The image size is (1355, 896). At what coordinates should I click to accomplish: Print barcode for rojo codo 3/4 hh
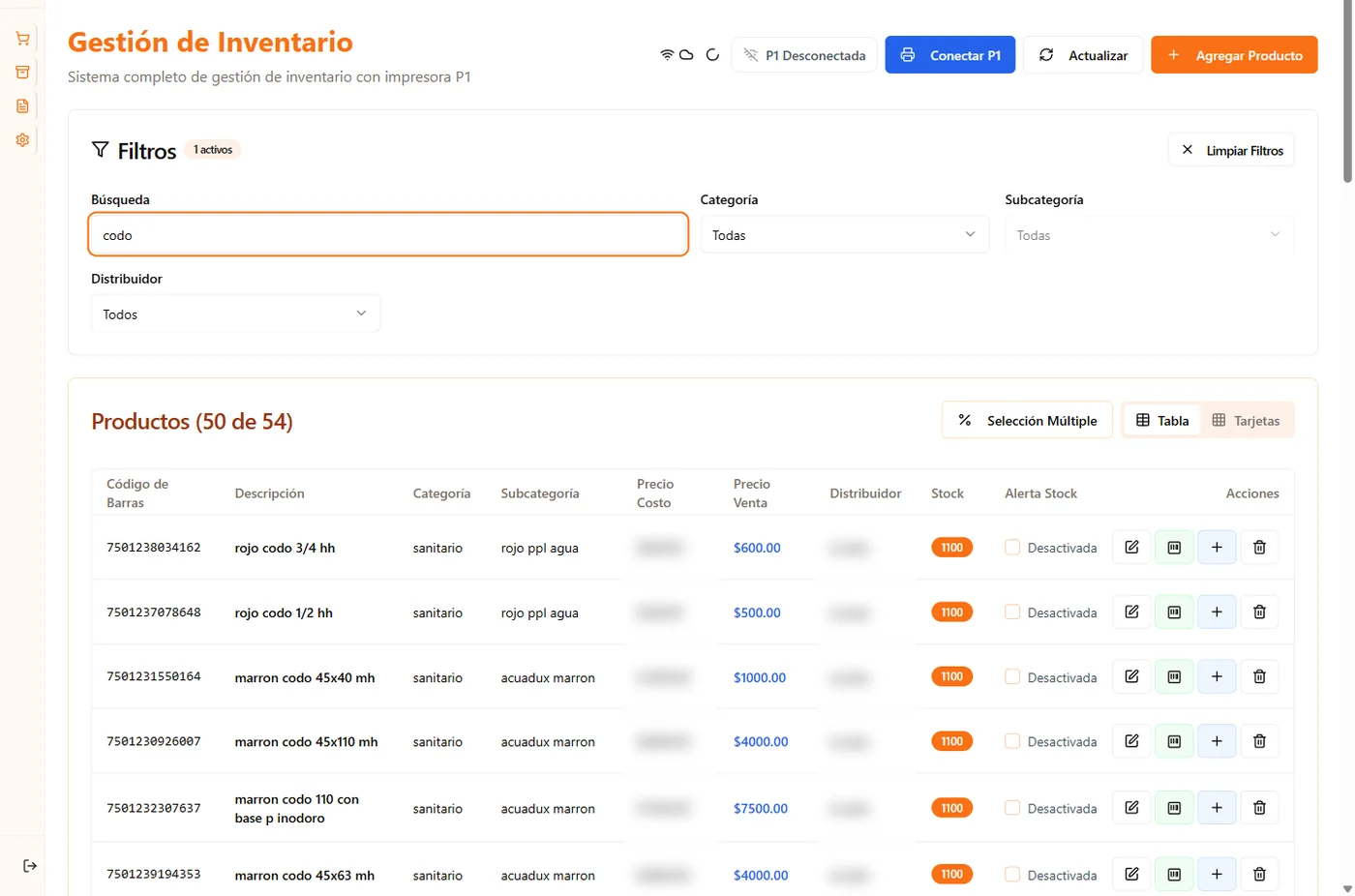coord(1174,548)
